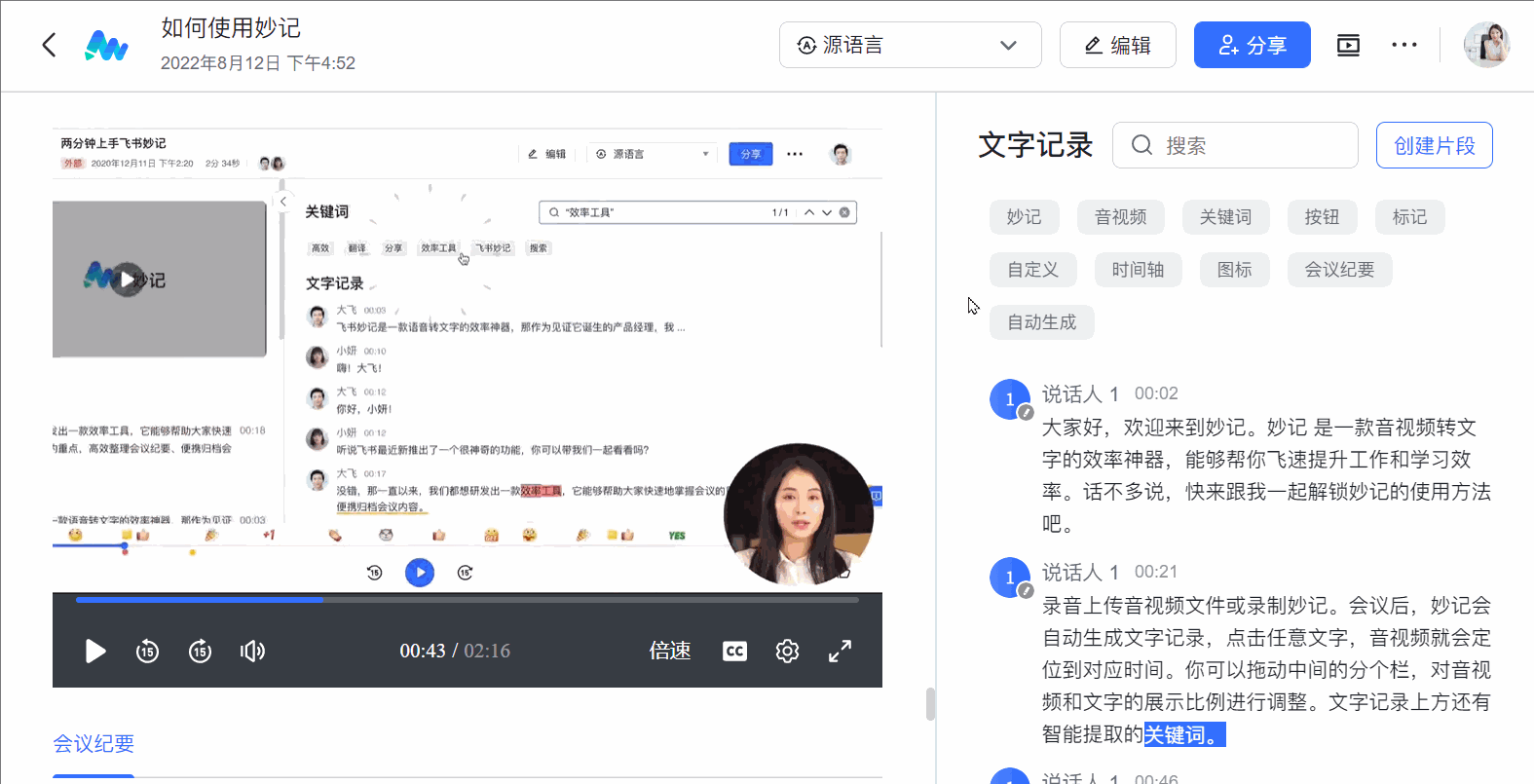Jump to the 00:21 transcript timestamp
The height and width of the screenshot is (784, 1534).
click(1156, 572)
